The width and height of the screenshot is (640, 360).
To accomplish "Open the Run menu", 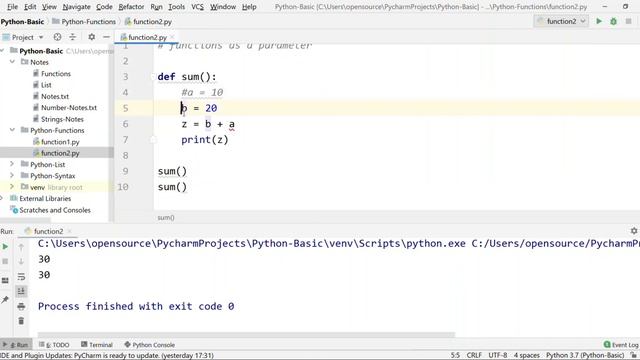I will 156,7.
